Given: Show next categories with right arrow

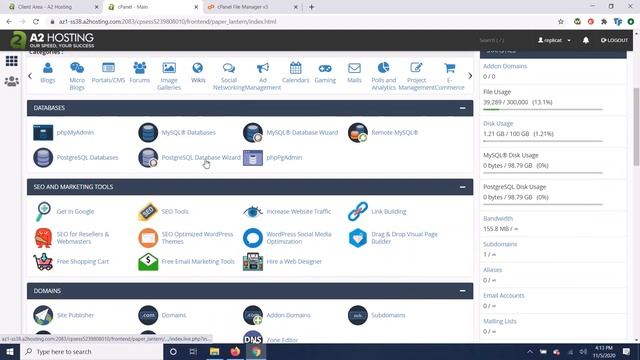Looking at the screenshot, I should 470,76.
